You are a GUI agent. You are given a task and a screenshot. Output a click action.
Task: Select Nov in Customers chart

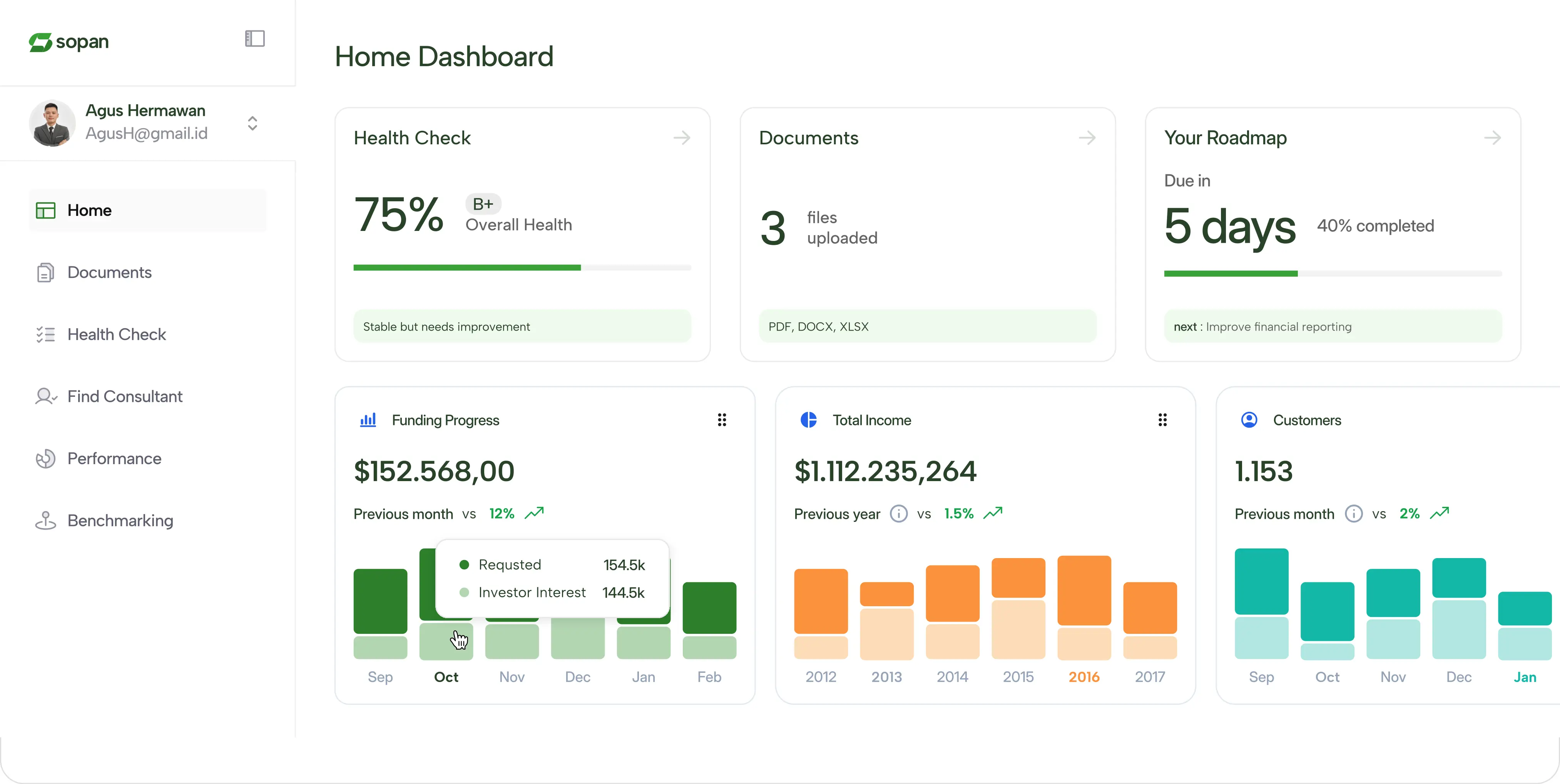(x=1393, y=614)
